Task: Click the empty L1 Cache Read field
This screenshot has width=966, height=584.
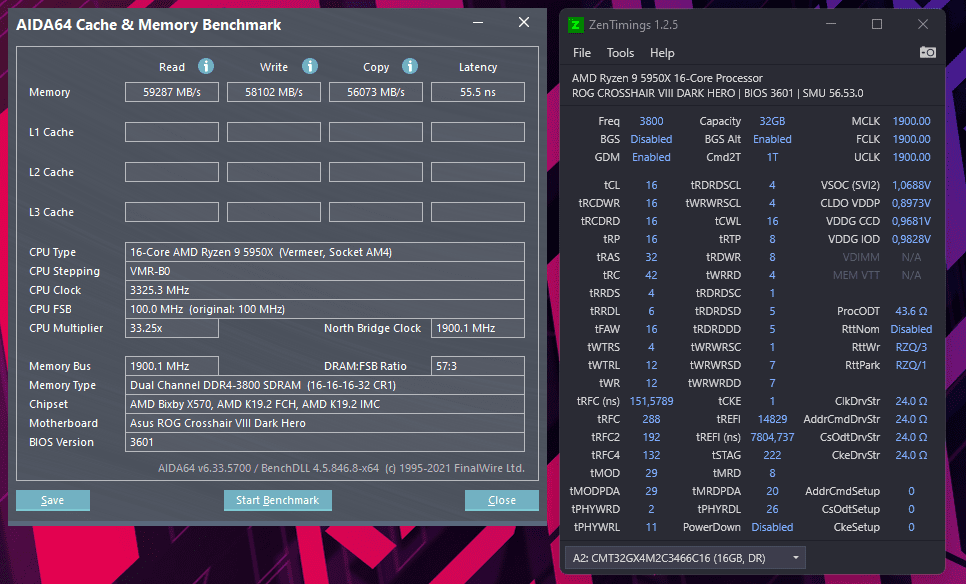Action: coord(172,132)
